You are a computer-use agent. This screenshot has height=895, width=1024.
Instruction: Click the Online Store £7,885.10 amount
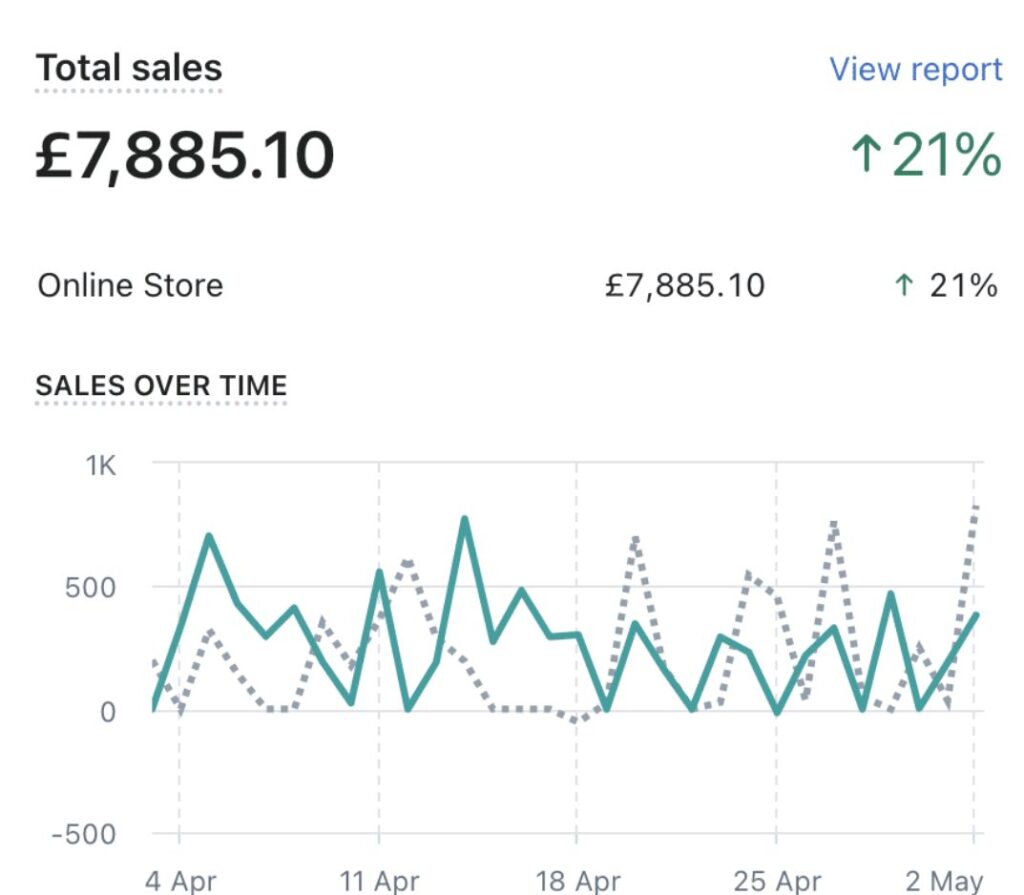[685, 286]
